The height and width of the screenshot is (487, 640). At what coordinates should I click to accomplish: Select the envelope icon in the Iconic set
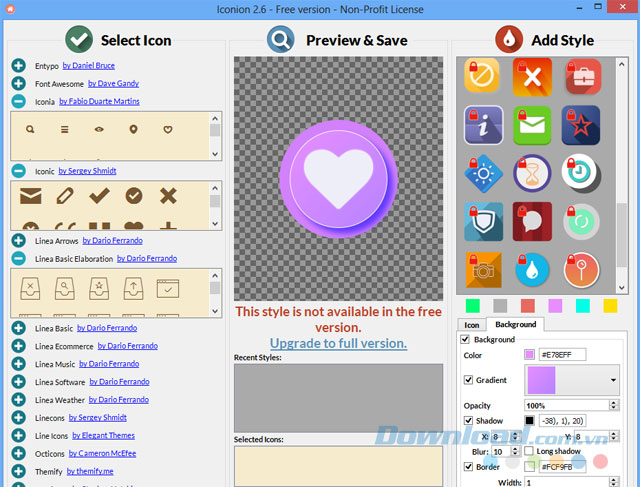pos(32,195)
